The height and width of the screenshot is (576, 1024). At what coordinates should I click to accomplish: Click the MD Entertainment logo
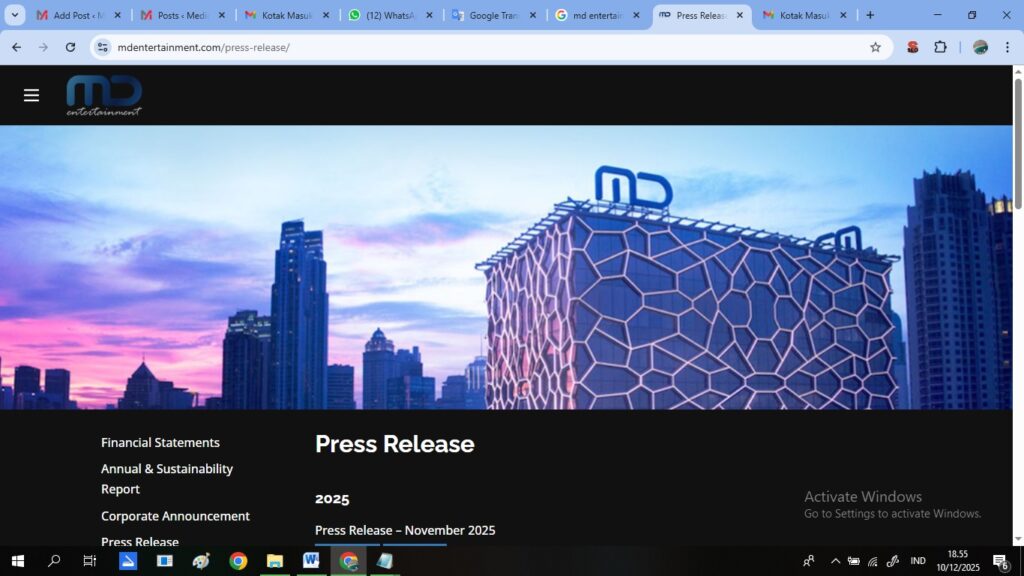click(104, 95)
